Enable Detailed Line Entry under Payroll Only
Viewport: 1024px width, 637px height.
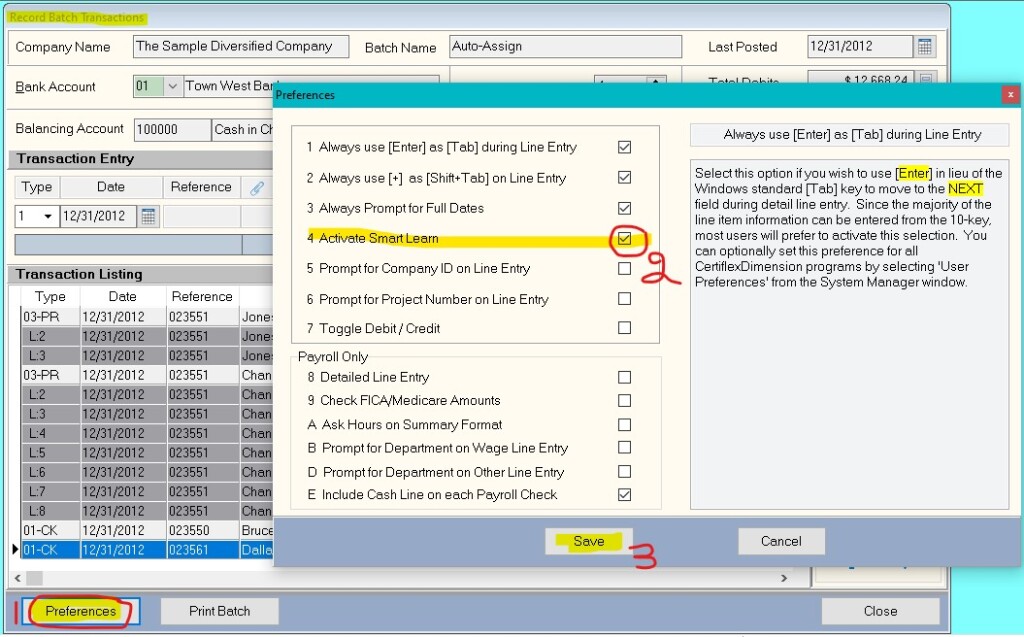coord(624,378)
